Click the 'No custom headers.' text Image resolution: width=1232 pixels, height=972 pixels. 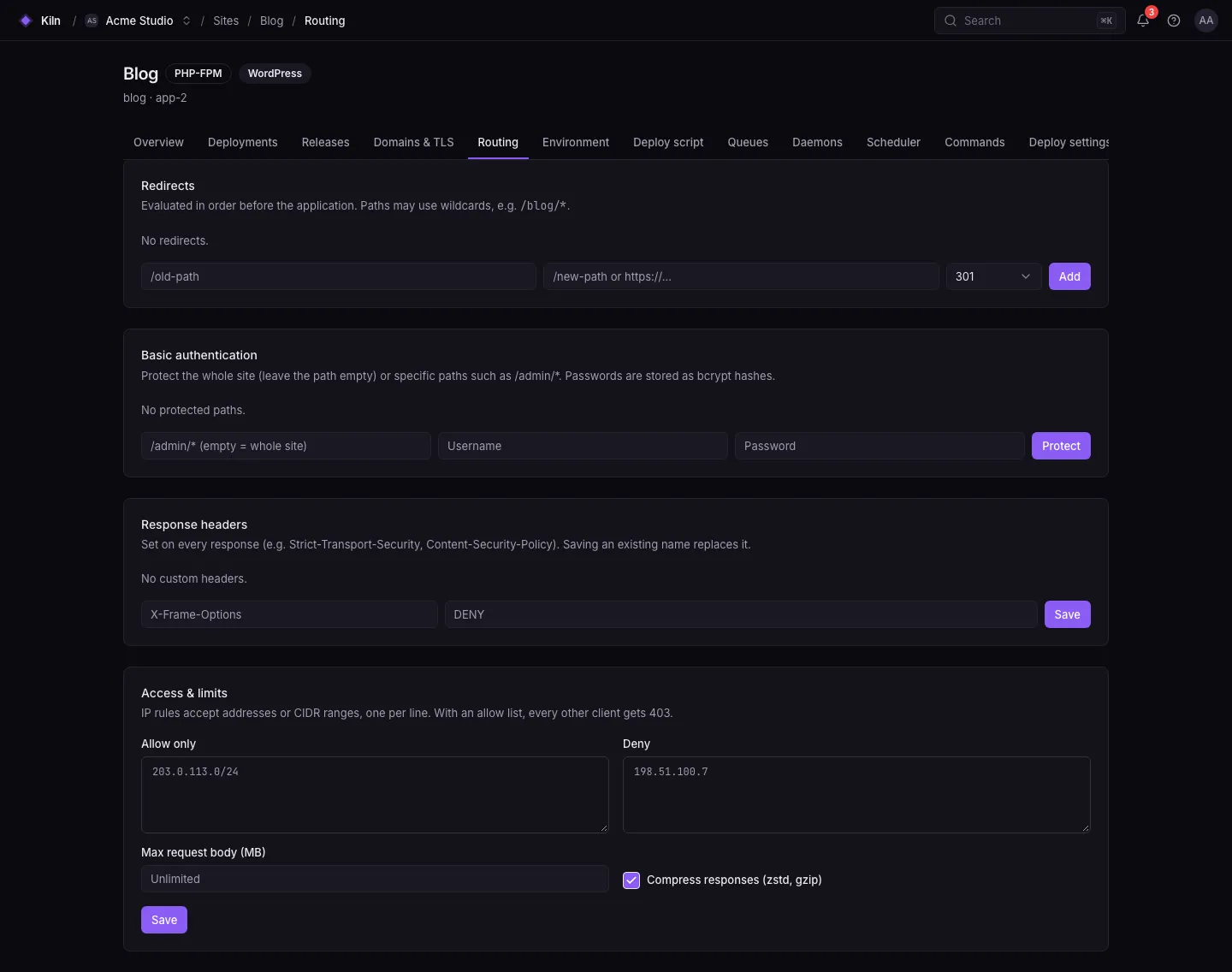click(194, 578)
